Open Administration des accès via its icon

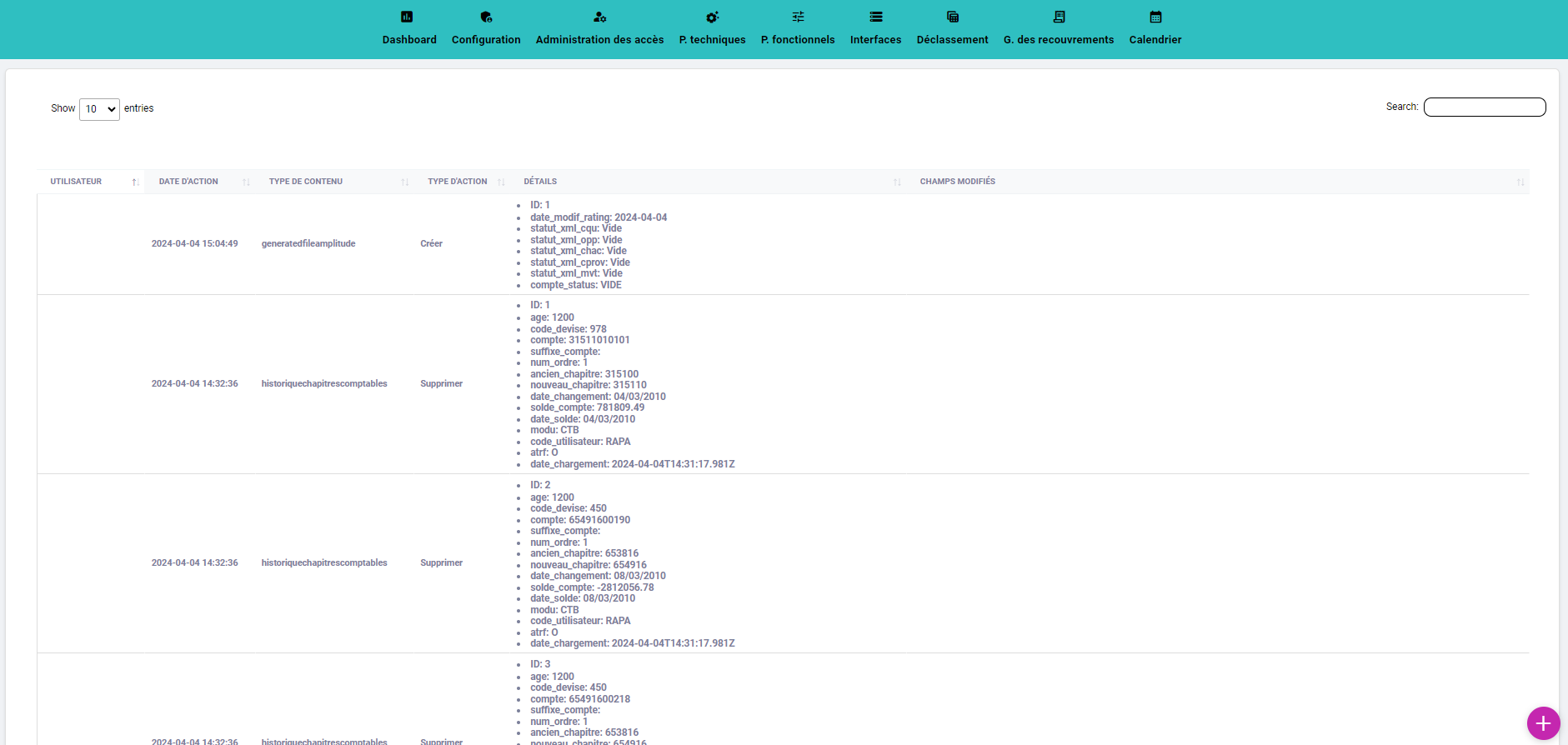click(599, 17)
